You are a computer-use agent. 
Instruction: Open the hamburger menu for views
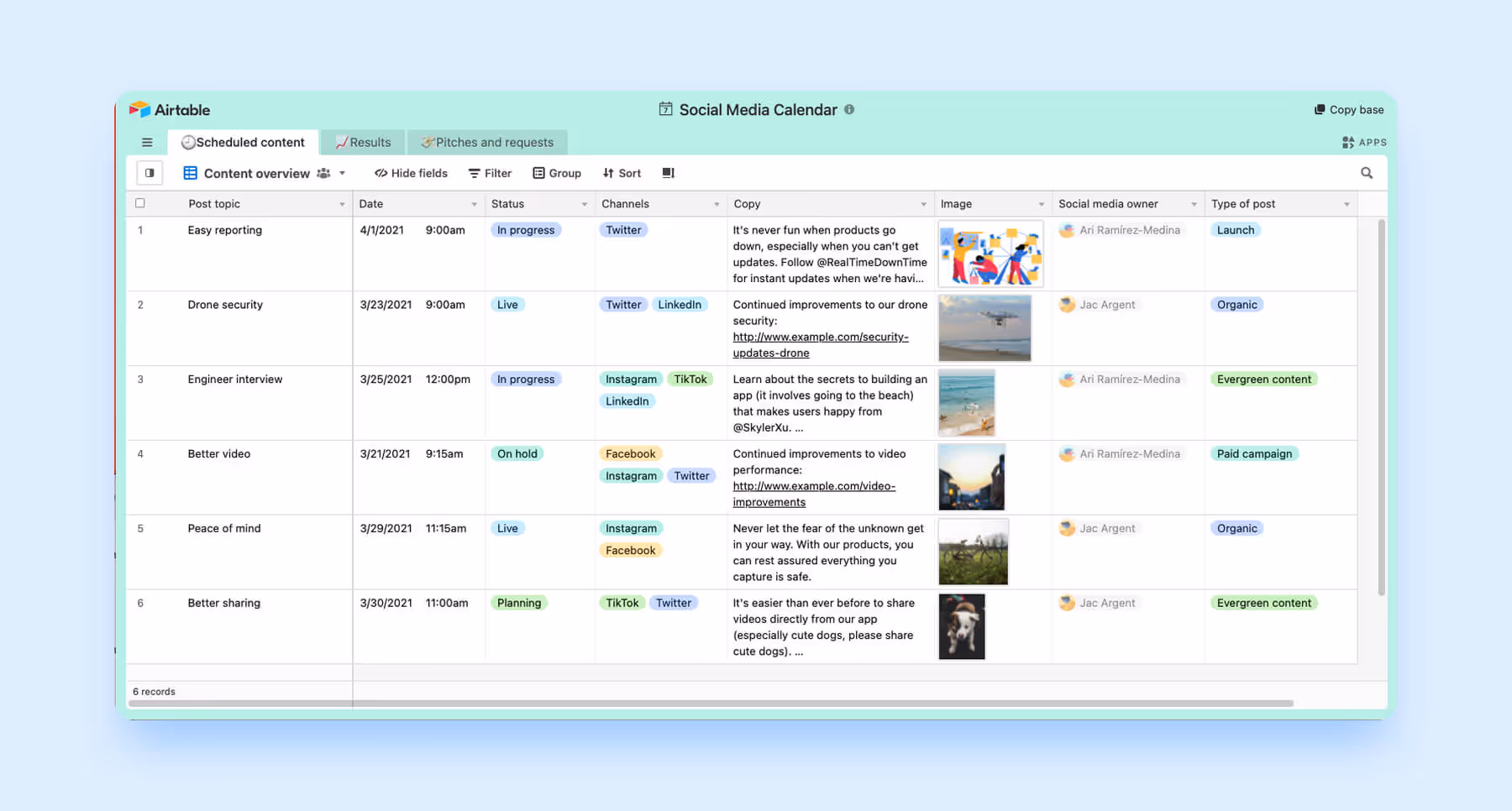pos(147,142)
